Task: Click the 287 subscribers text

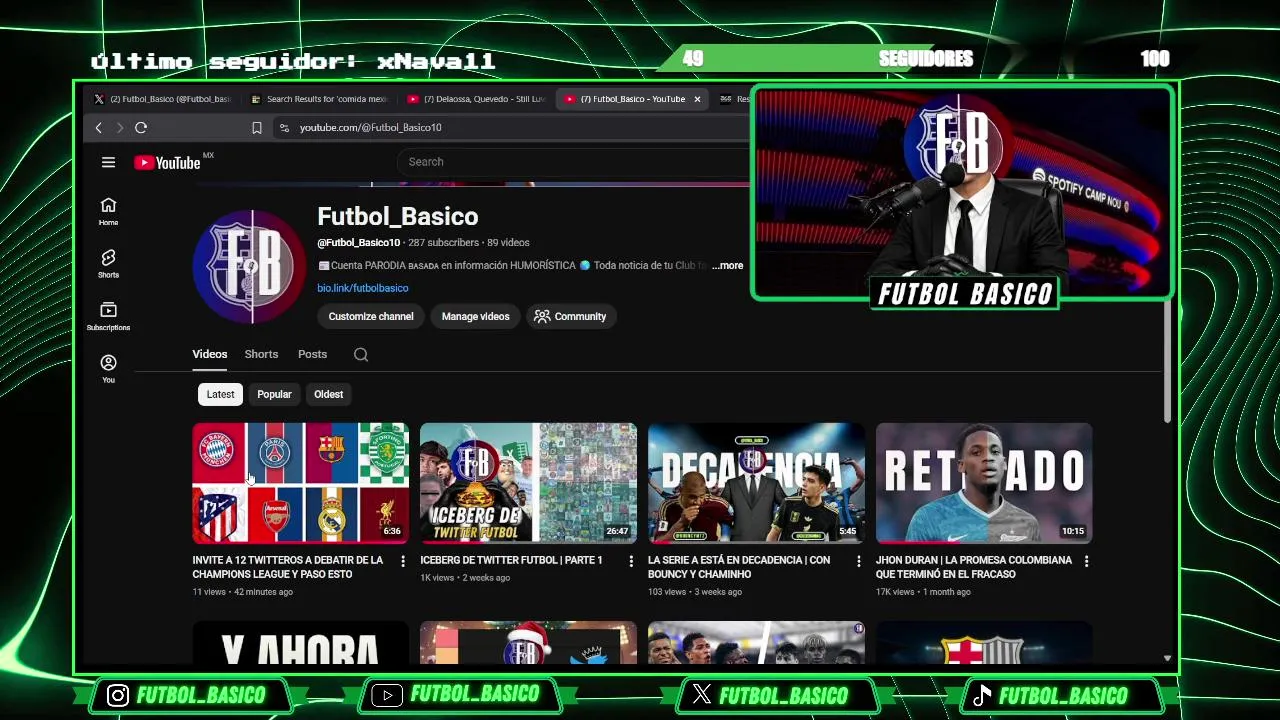Action: click(443, 243)
